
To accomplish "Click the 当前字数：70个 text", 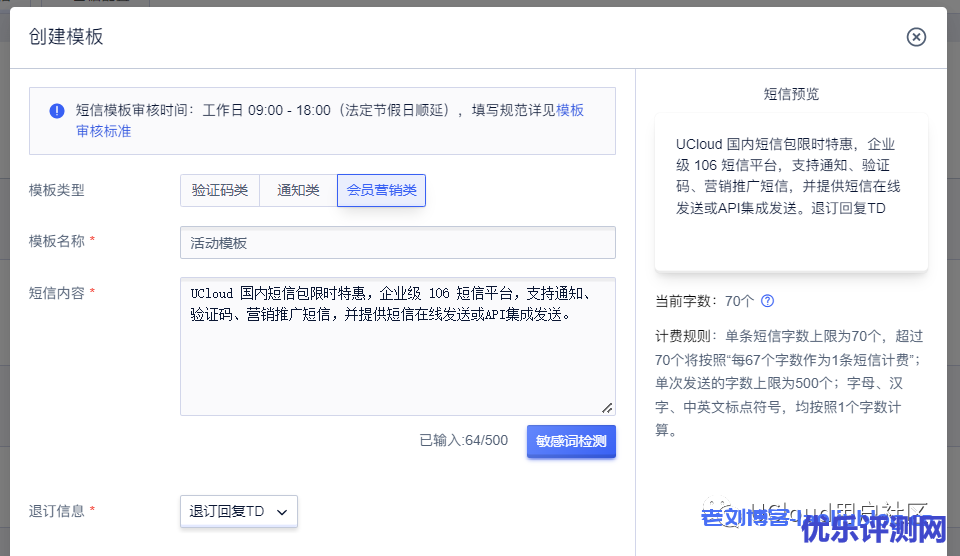I will [x=704, y=301].
